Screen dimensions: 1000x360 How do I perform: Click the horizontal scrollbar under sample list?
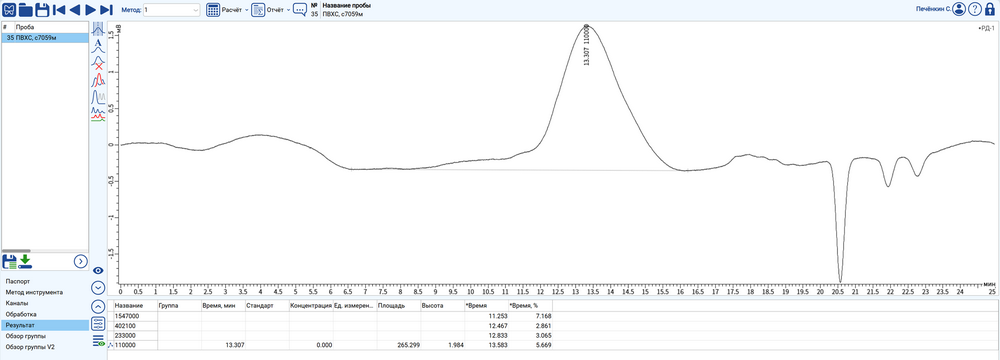coord(16,251)
